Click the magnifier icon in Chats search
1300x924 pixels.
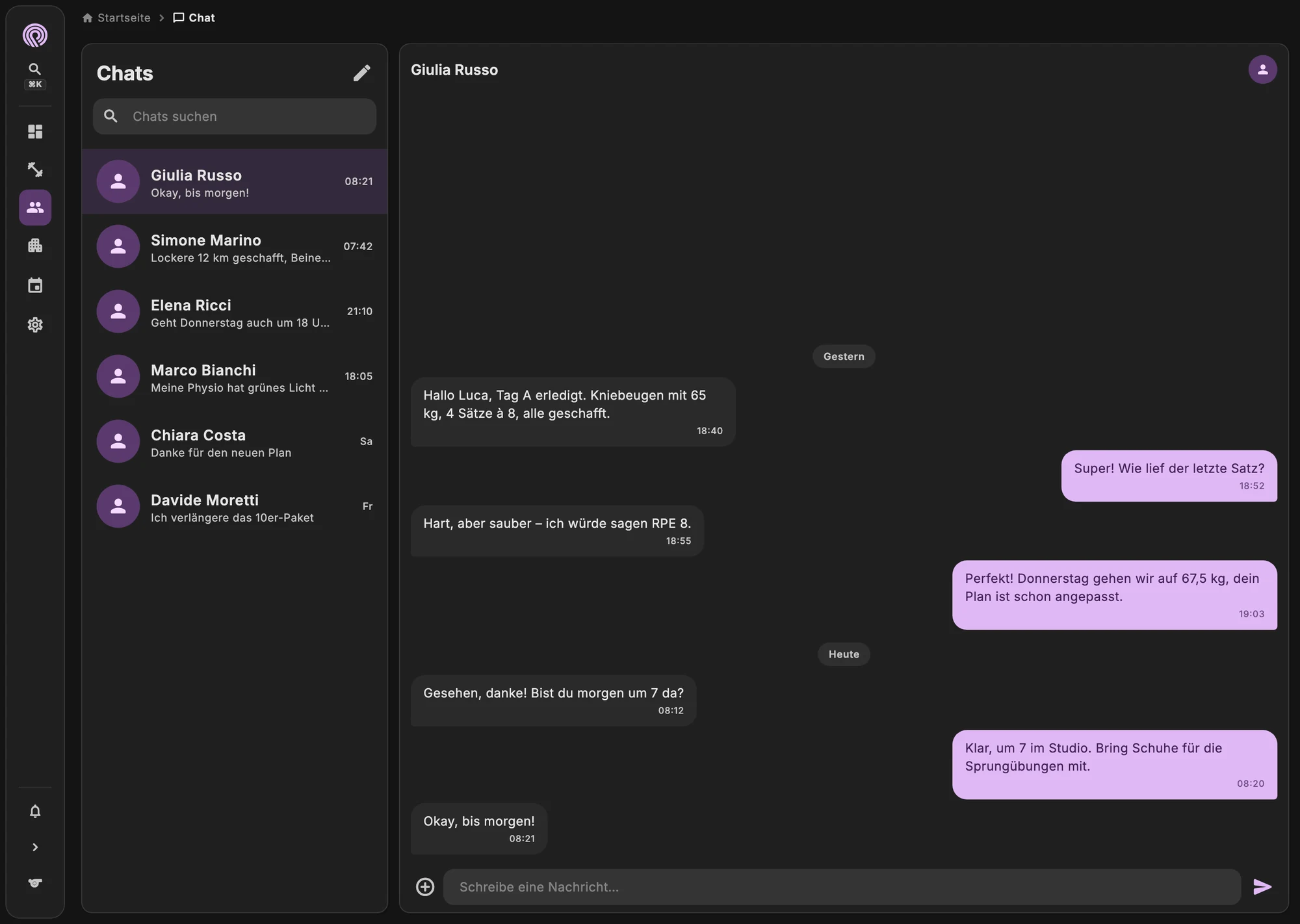(111, 116)
